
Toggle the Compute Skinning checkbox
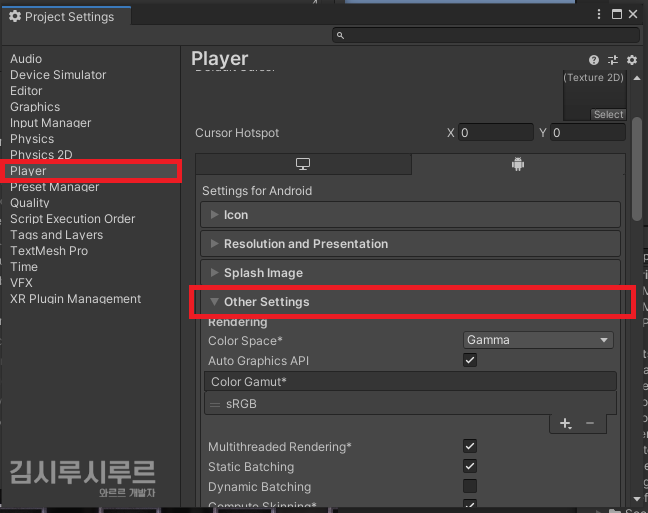click(x=470, y=504)
